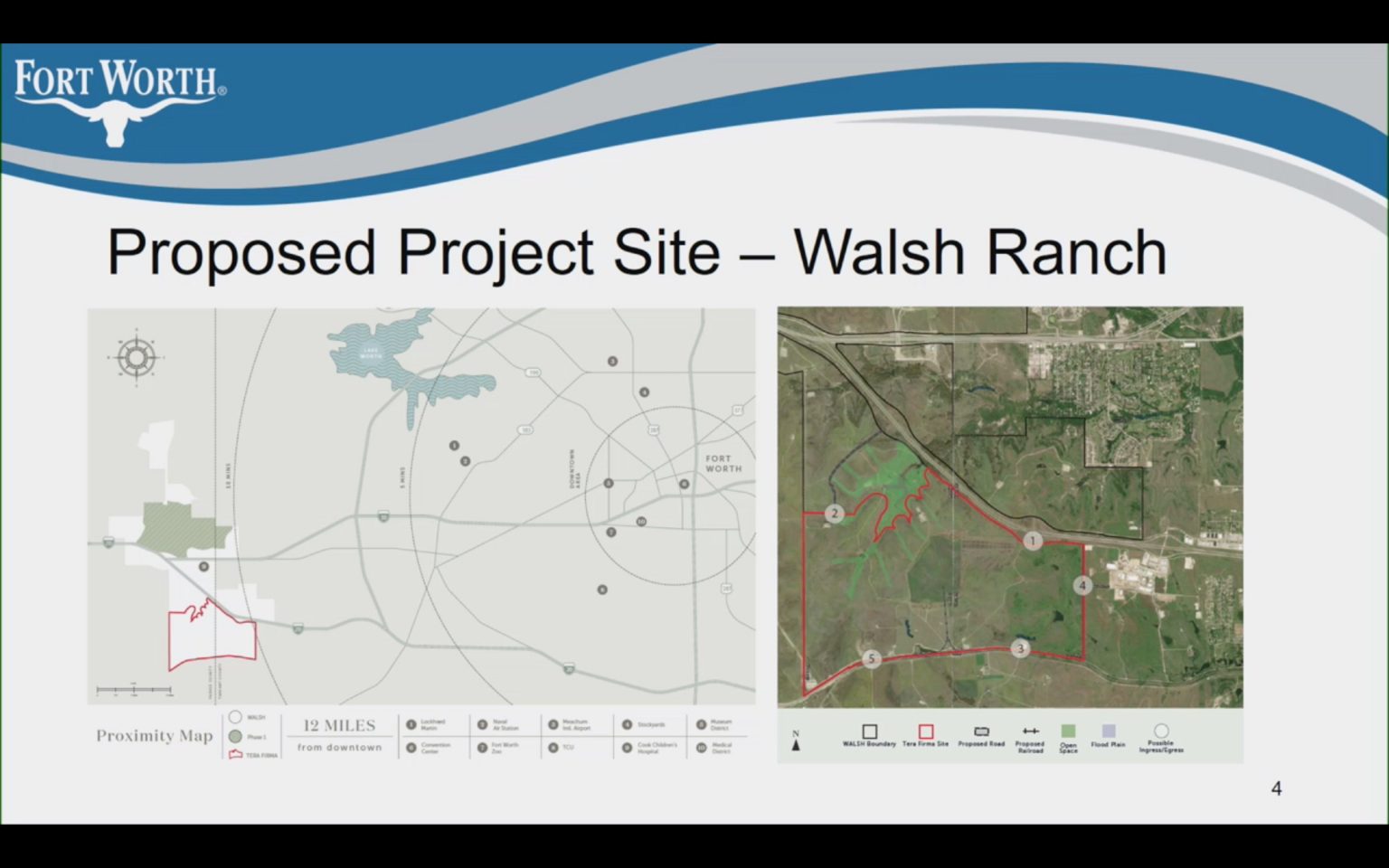Screen dimensions: 1389x868
Task: Click location marker 4 on proximity map
Action: click(x=644, y=392)
